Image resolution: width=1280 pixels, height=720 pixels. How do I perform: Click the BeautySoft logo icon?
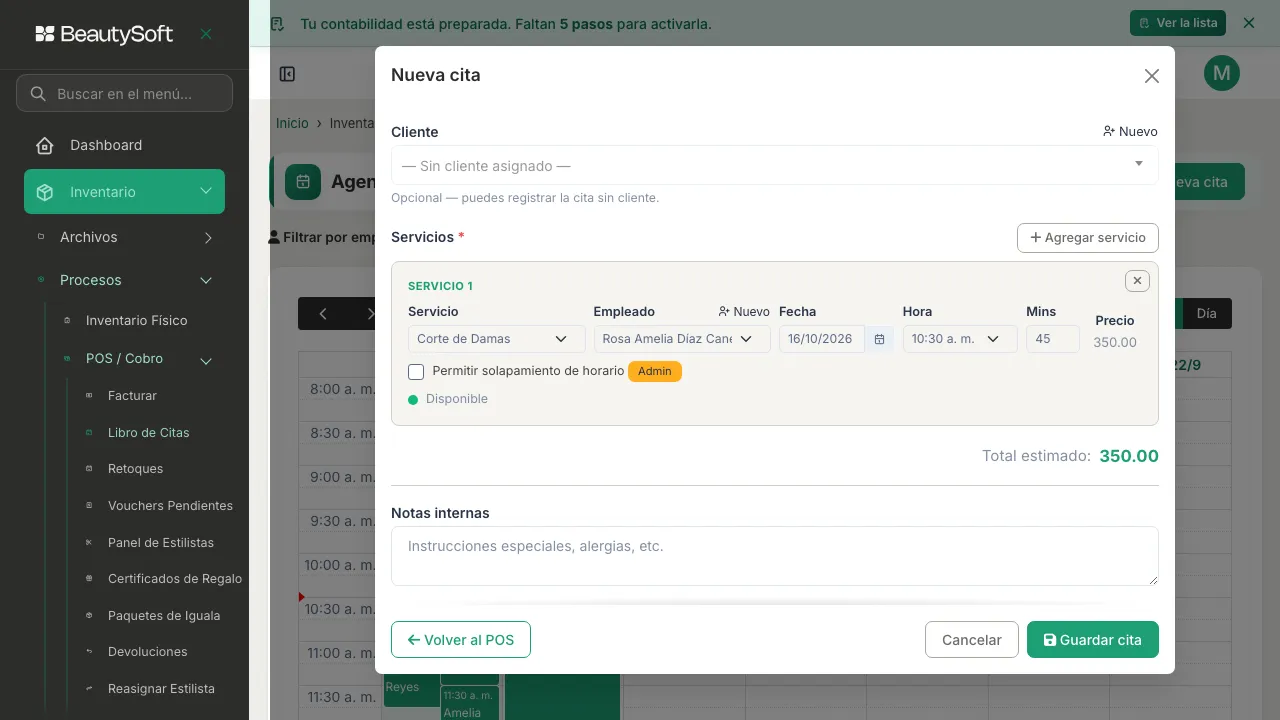point(45,34)
